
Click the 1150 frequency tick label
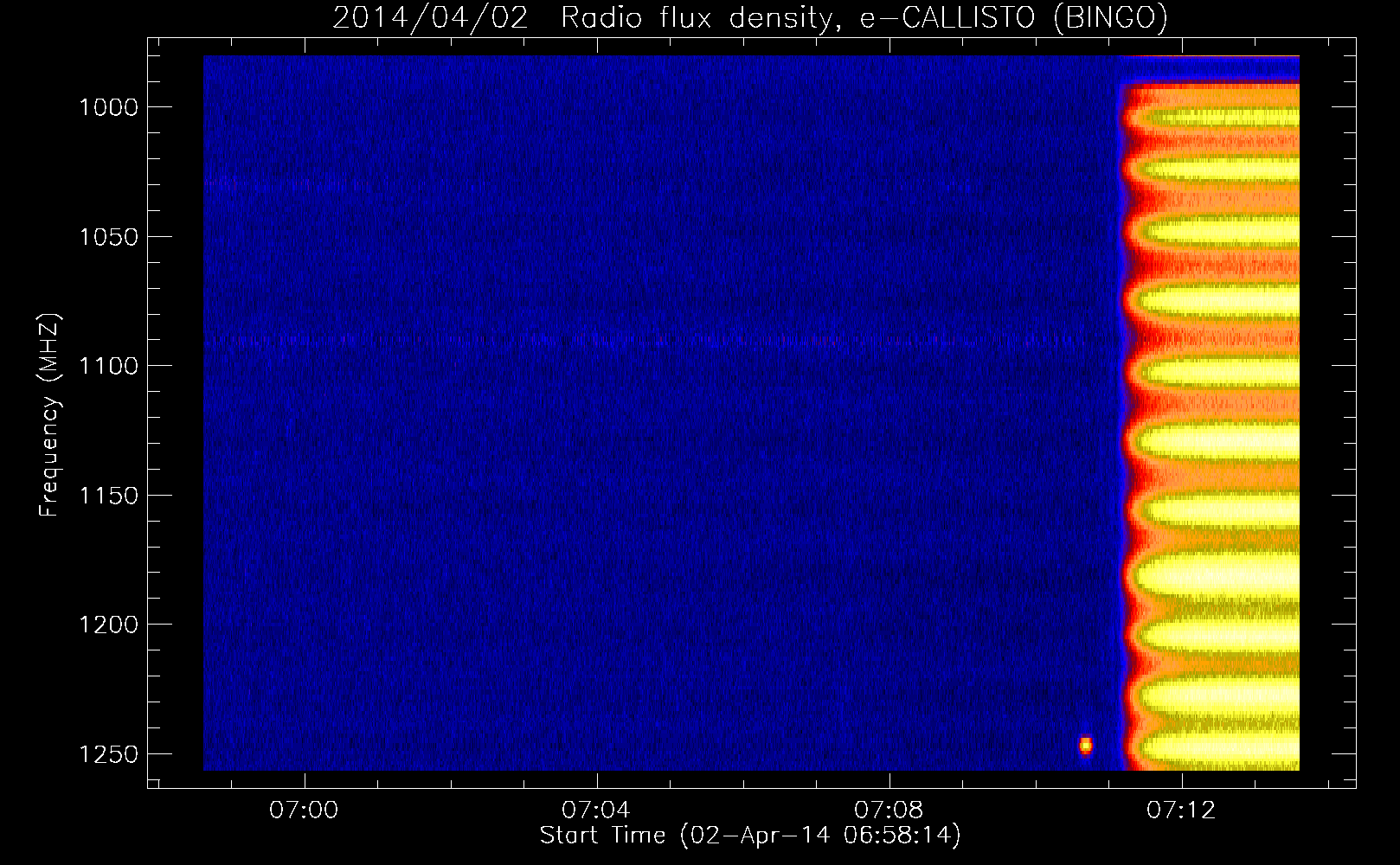pyautogui.click(x=108, y=496)
